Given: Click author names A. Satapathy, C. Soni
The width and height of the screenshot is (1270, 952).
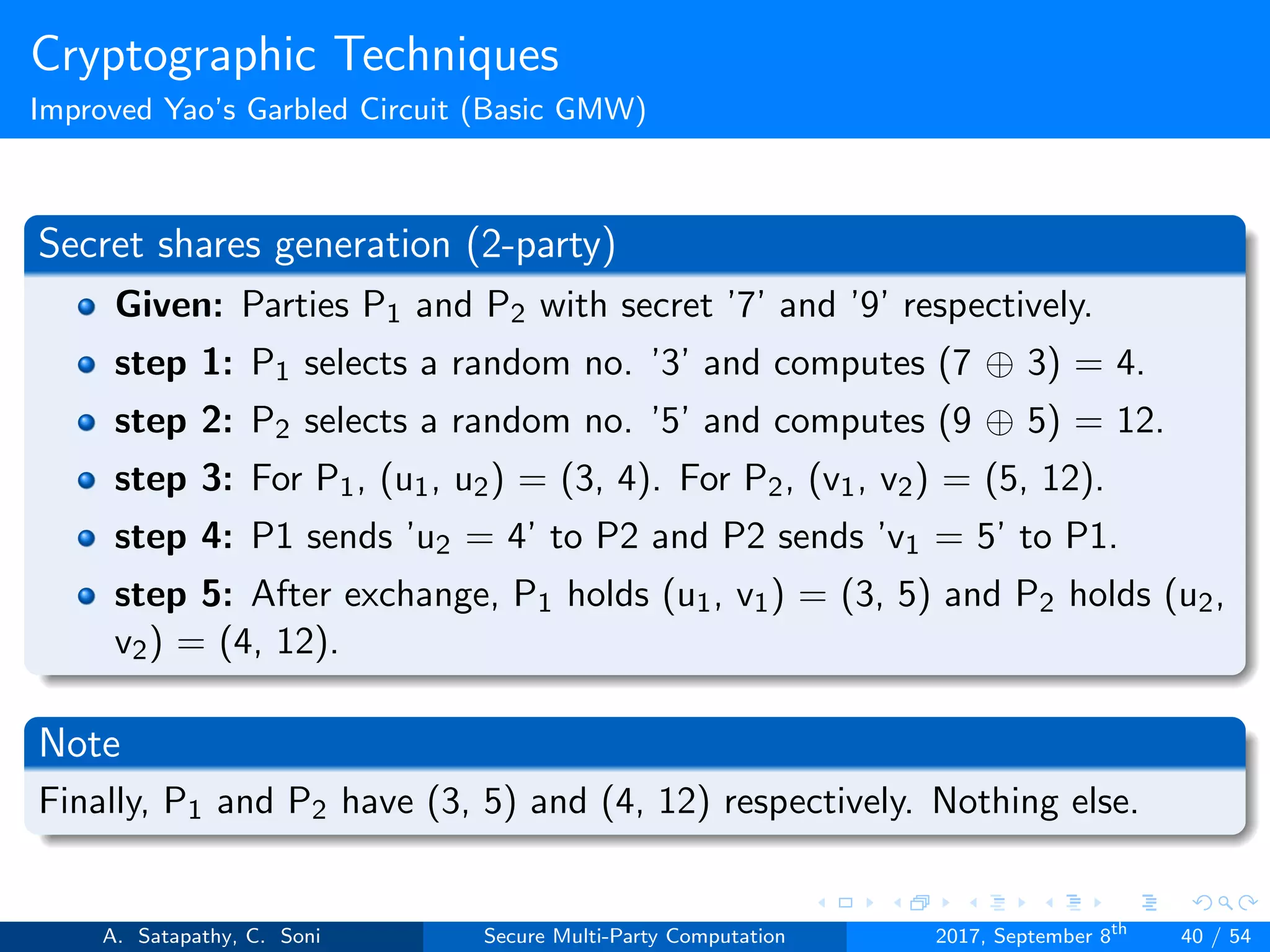Looking at the screenshot, I should (211, 936).
